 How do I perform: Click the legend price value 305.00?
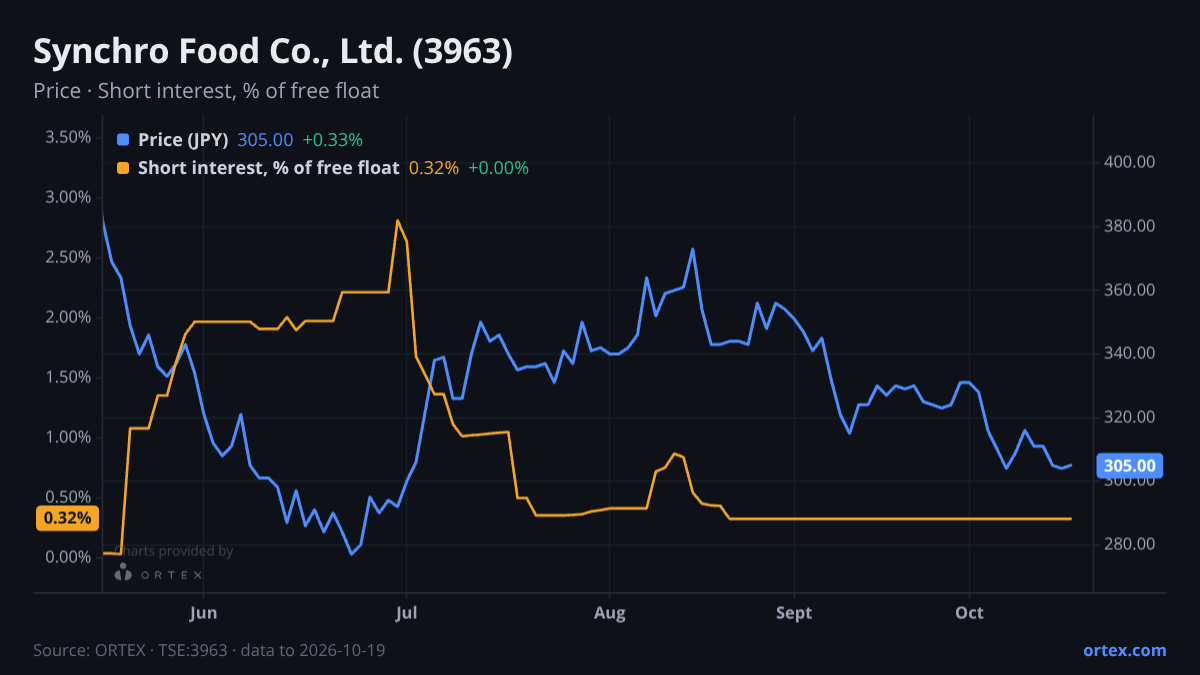[x=265, y=140]
